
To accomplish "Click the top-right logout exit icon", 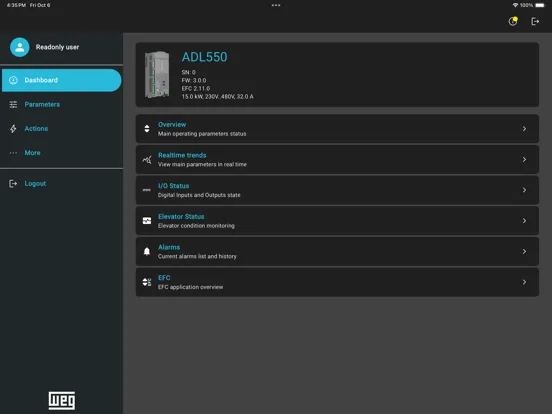I will [x=535, y=21].
